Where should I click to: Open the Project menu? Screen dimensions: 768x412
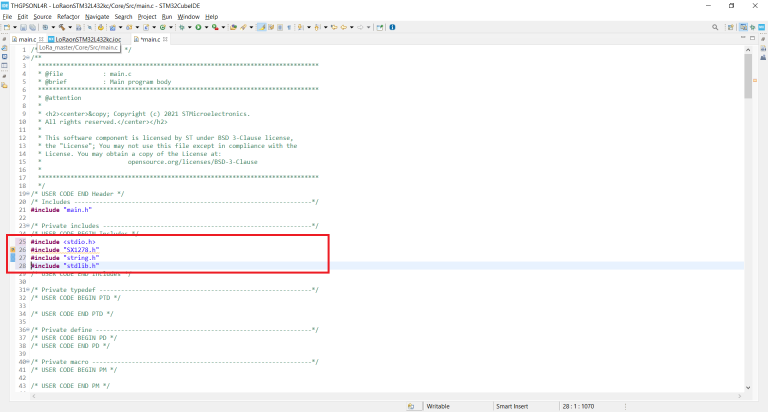point(147,17)
